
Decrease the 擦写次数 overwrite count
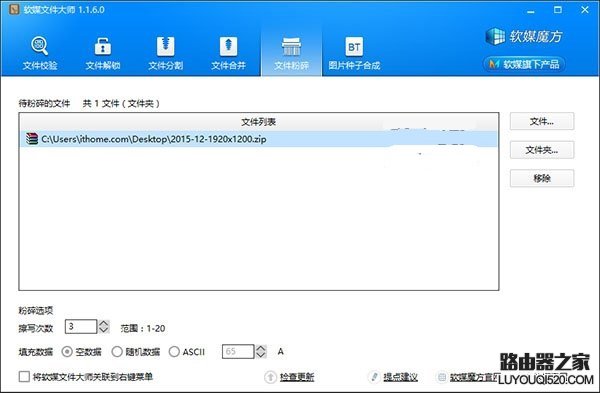[x=104, y=330]
